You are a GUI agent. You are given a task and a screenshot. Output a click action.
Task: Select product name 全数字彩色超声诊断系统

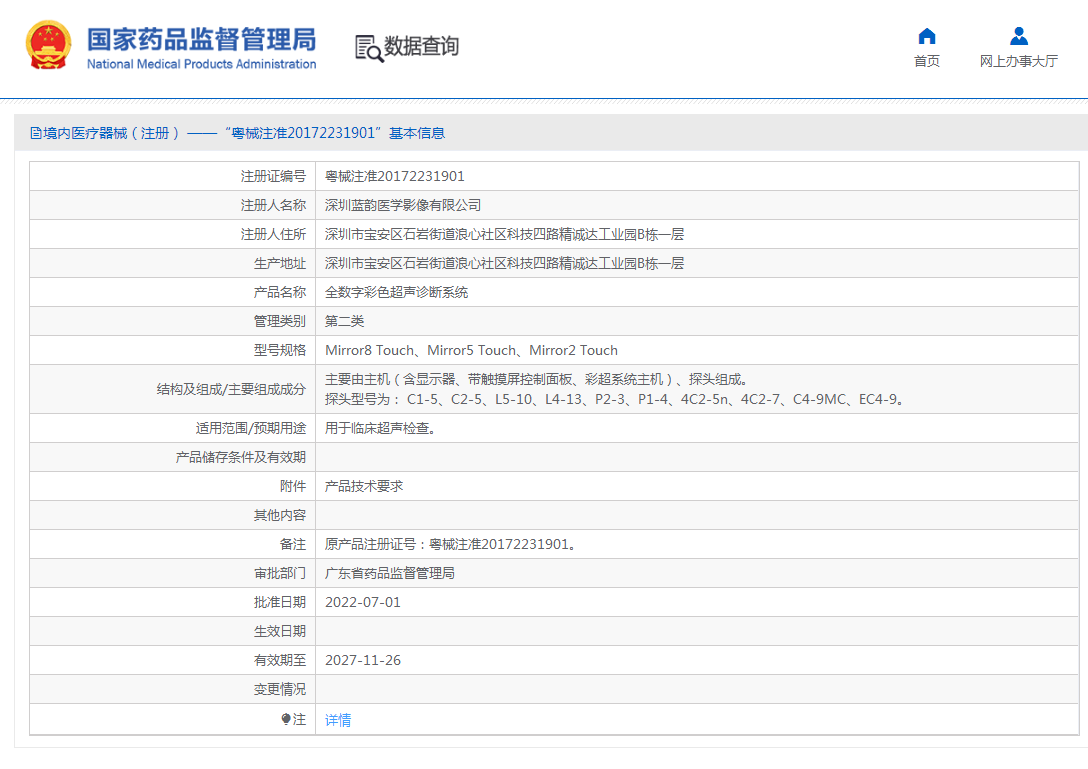(x=396, y=293)
